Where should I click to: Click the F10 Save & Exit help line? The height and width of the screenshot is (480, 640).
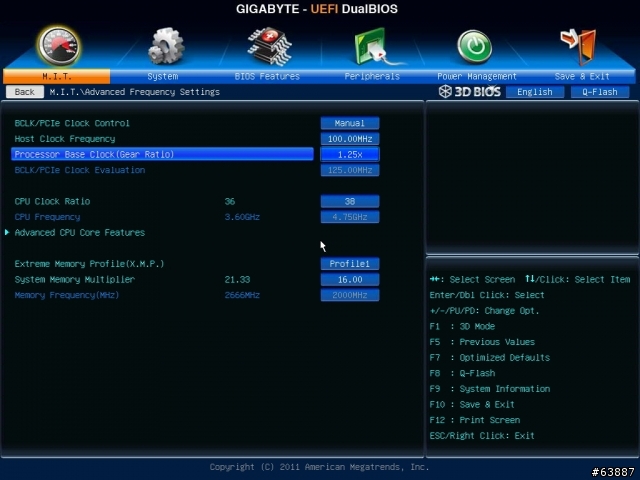click(472, 404)
